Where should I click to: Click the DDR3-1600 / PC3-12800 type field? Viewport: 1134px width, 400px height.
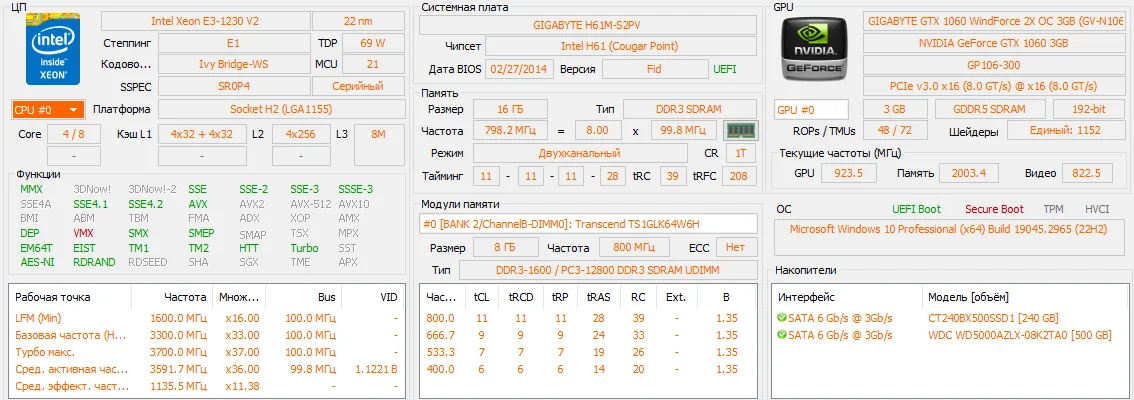(x=608, y=270)
